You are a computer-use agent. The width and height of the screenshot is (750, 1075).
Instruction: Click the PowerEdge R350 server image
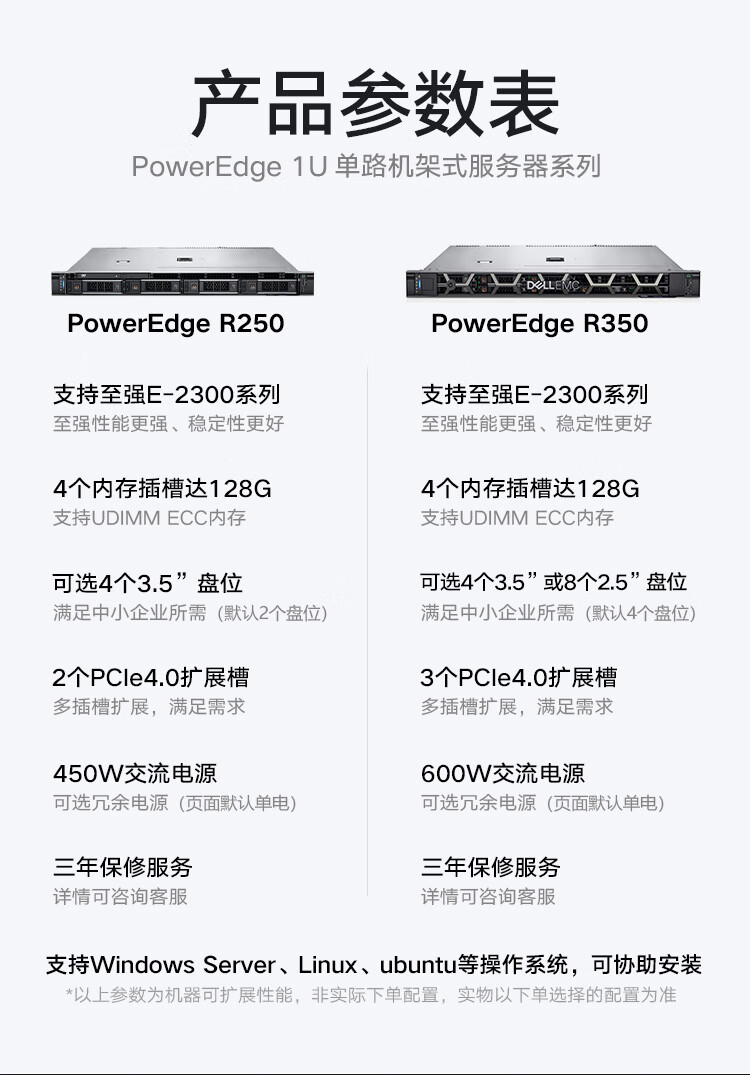point(551,271)
